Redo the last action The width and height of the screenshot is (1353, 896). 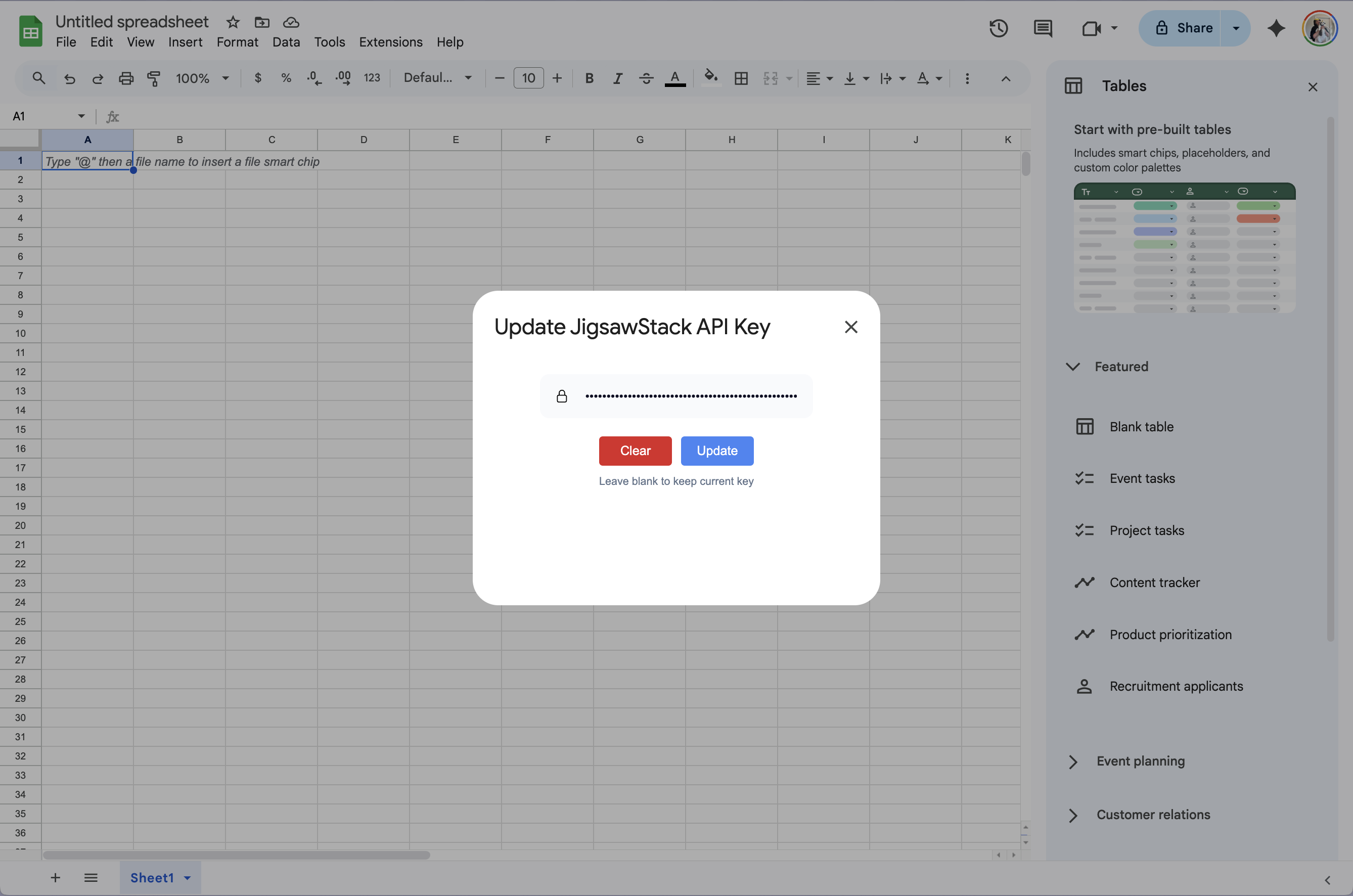point(98,78)
